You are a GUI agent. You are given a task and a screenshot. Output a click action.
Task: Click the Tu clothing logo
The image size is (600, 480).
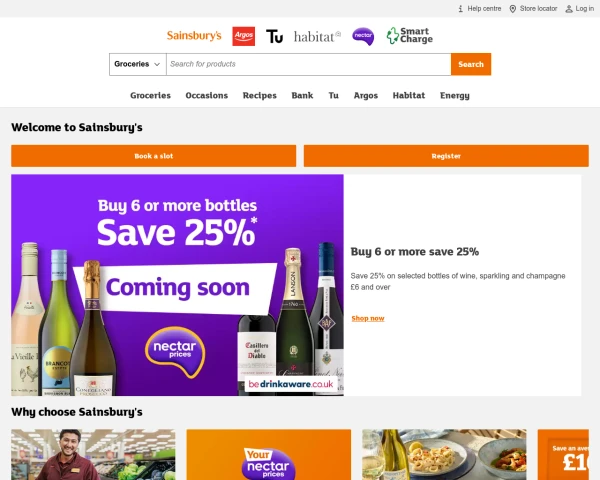274,36
